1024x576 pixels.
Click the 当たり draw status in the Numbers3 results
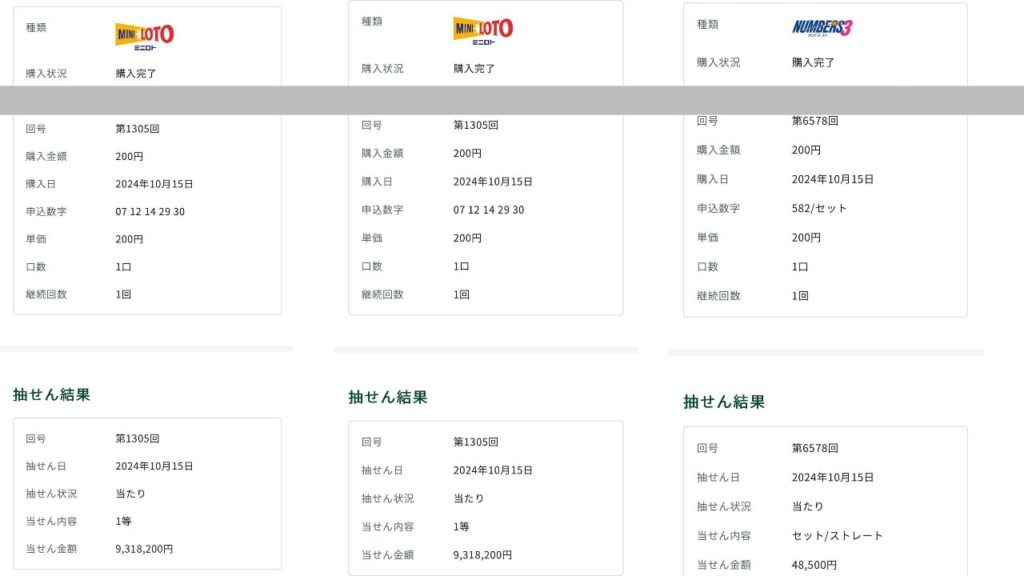point(808,507)
